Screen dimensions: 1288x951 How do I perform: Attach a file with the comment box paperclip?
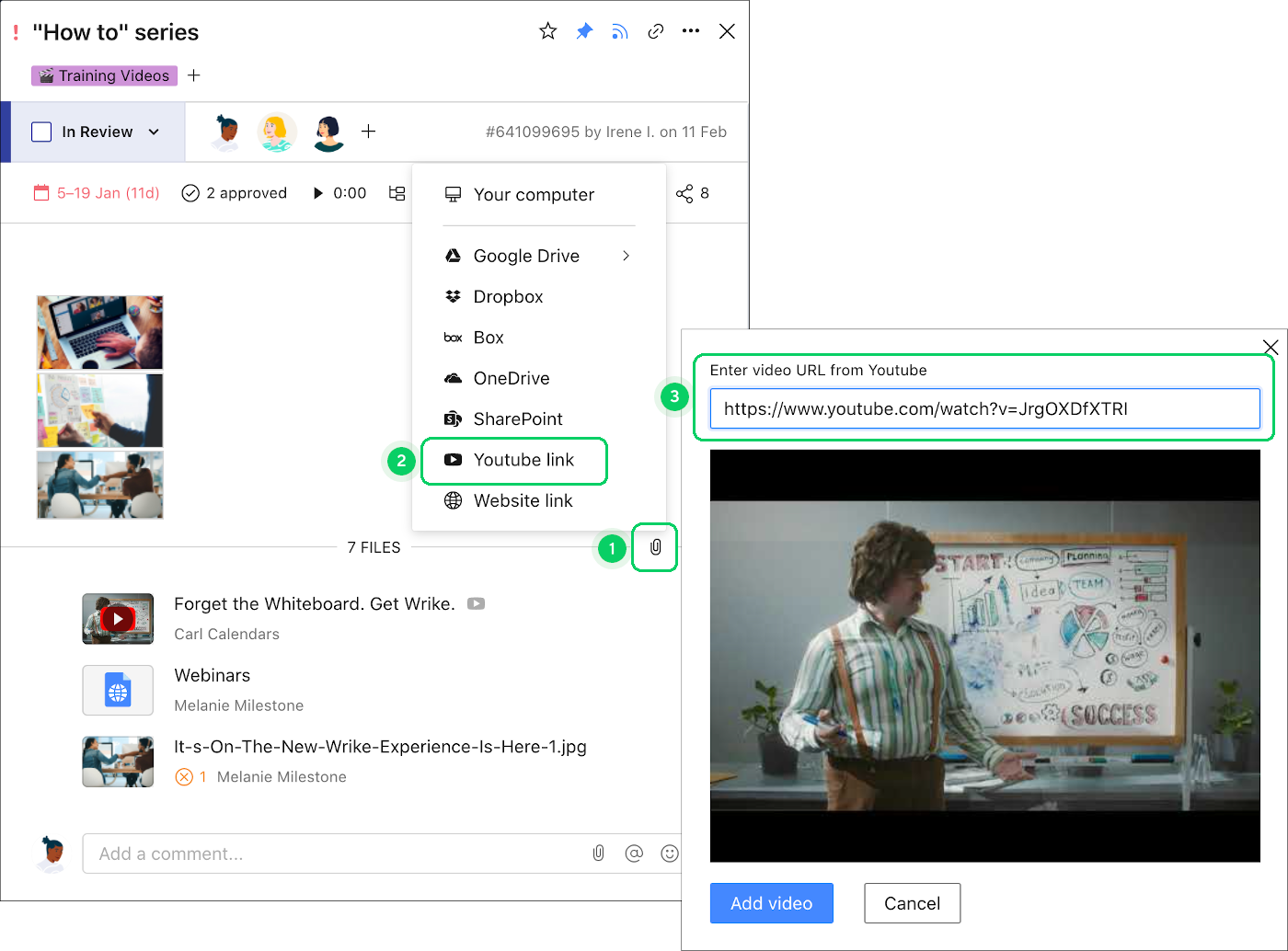(x=598, y=854)
